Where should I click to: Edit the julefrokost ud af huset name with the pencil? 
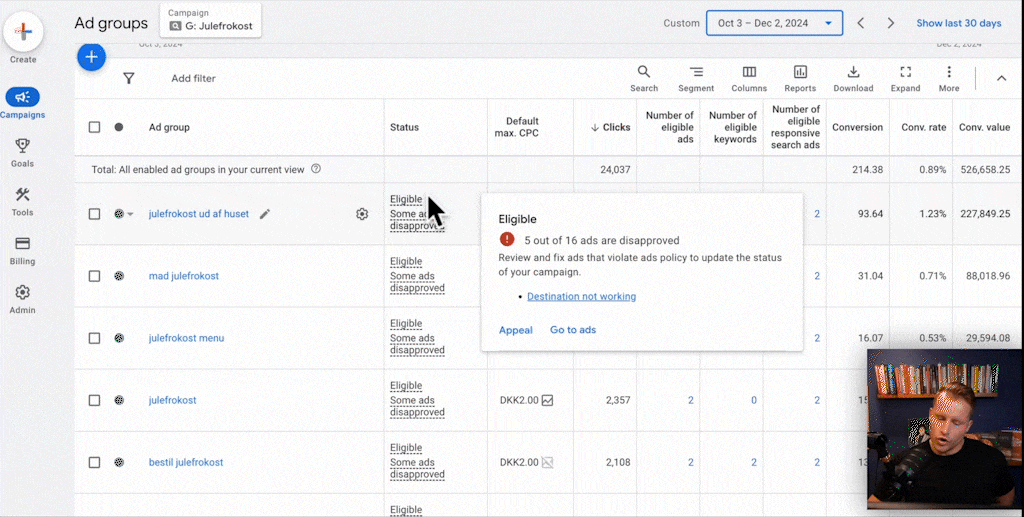pos(265,214)
